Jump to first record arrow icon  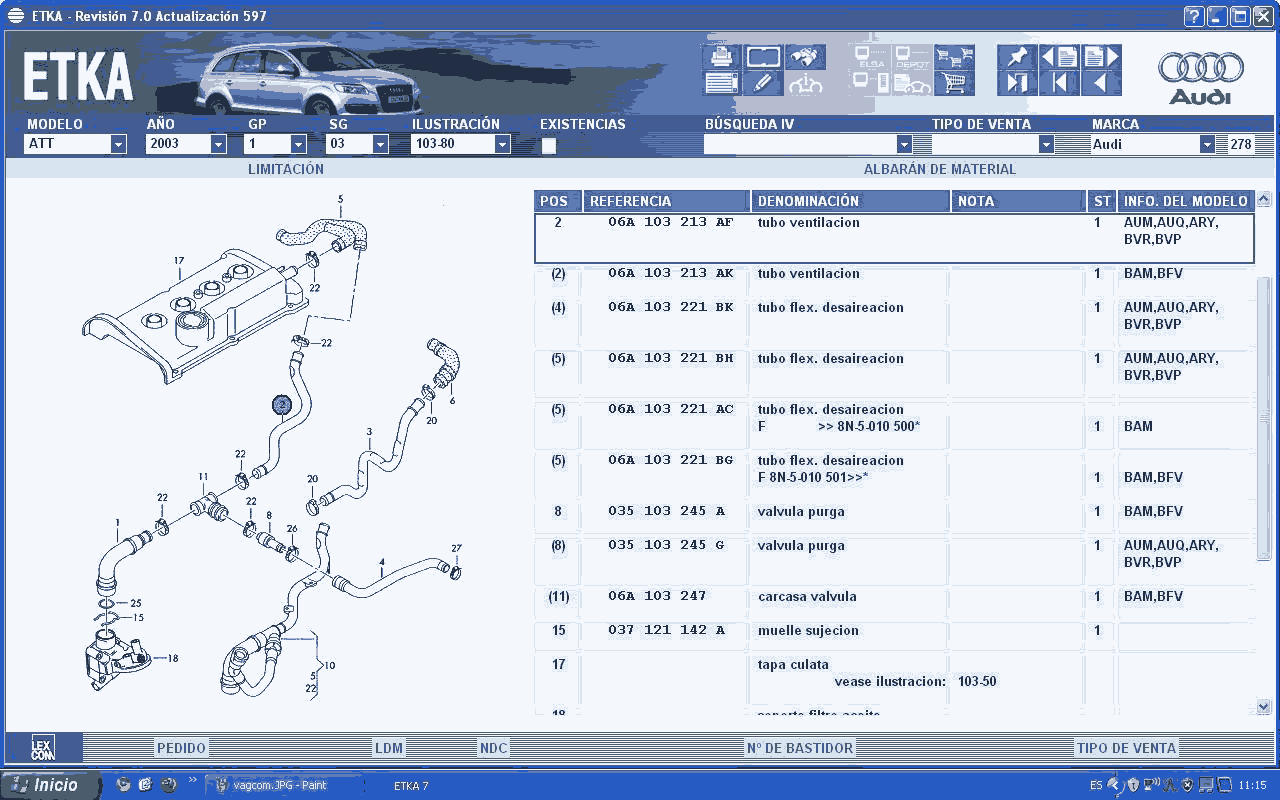pyautogui.click(x=1059, y=83)
